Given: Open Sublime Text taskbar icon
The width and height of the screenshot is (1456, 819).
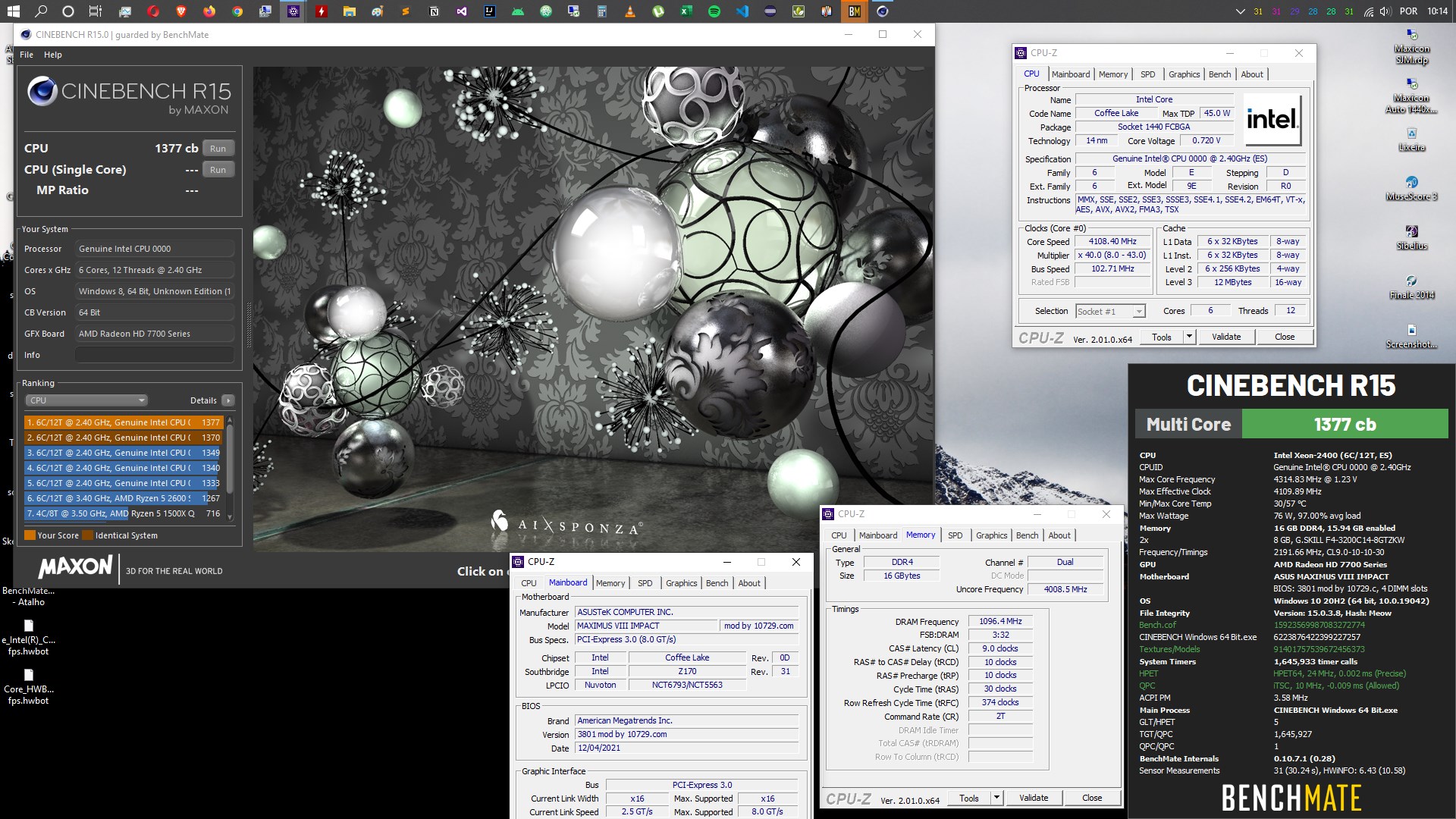Looking at the screenshot, I should pyautogui.click(x=406, y=11).
